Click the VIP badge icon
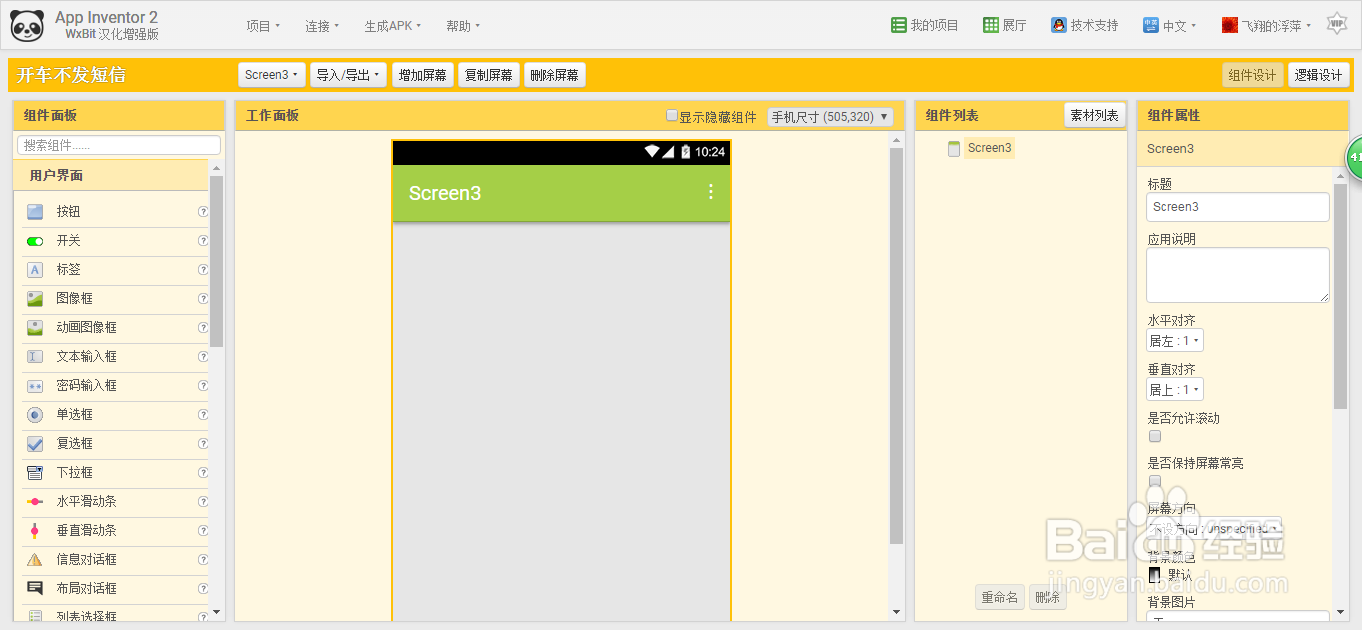 1336,24
